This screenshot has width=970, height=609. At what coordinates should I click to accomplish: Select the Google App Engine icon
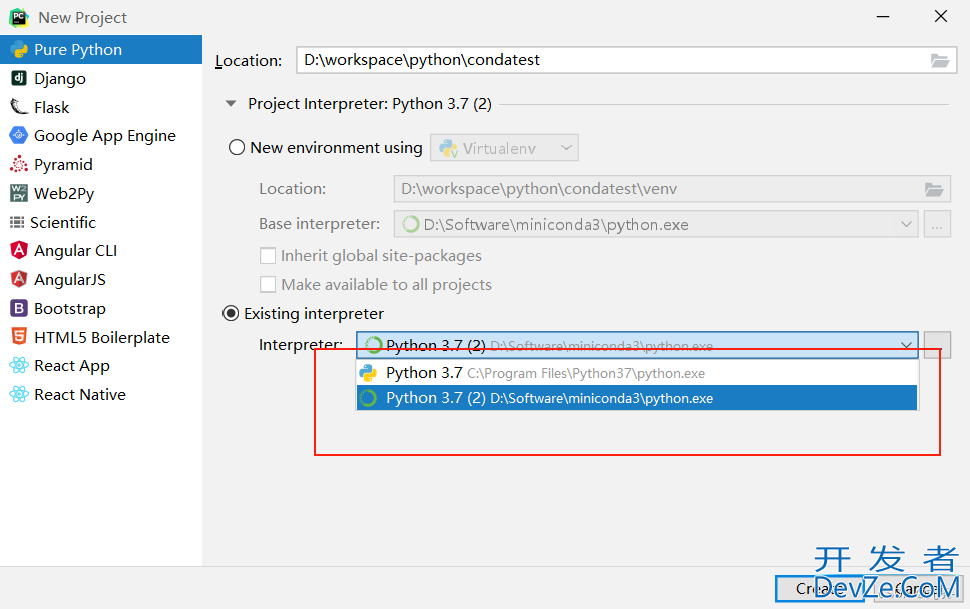pyautogui.click(x=19, y=135)
